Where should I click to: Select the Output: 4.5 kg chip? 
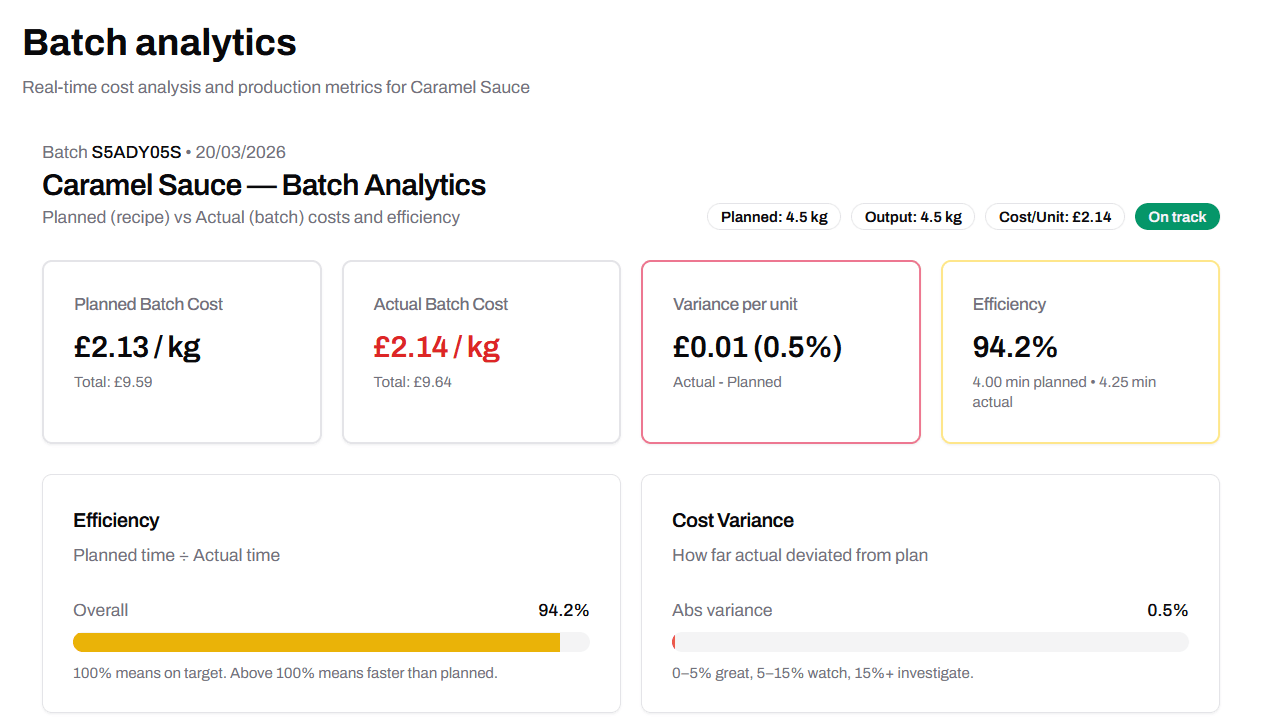click(912, 216)
